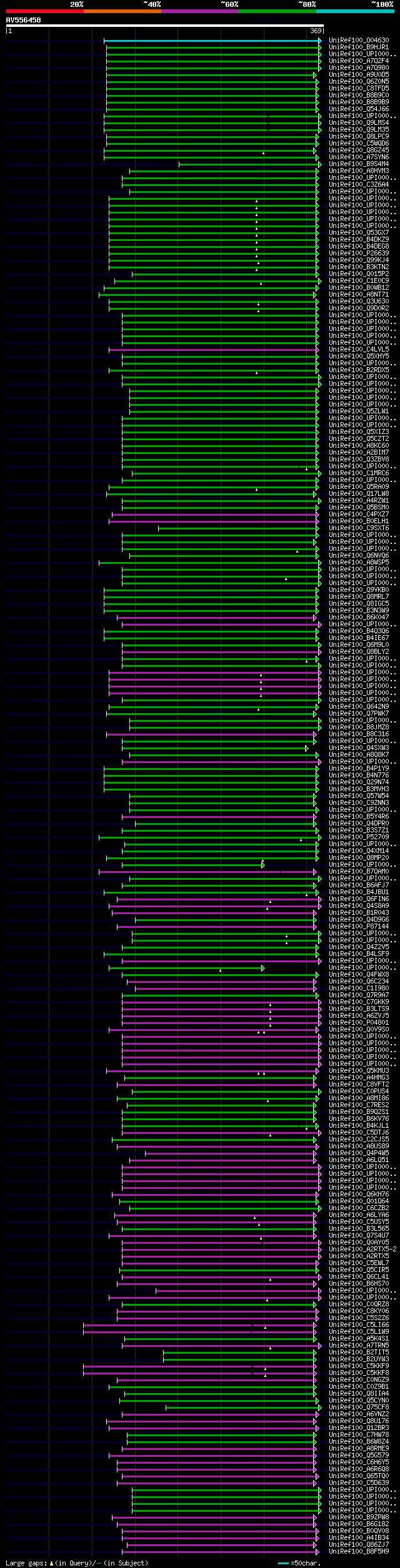Click the purple ~60% identity legend bar
Viewport: 400px width, 1568px height.
point(199,11)
